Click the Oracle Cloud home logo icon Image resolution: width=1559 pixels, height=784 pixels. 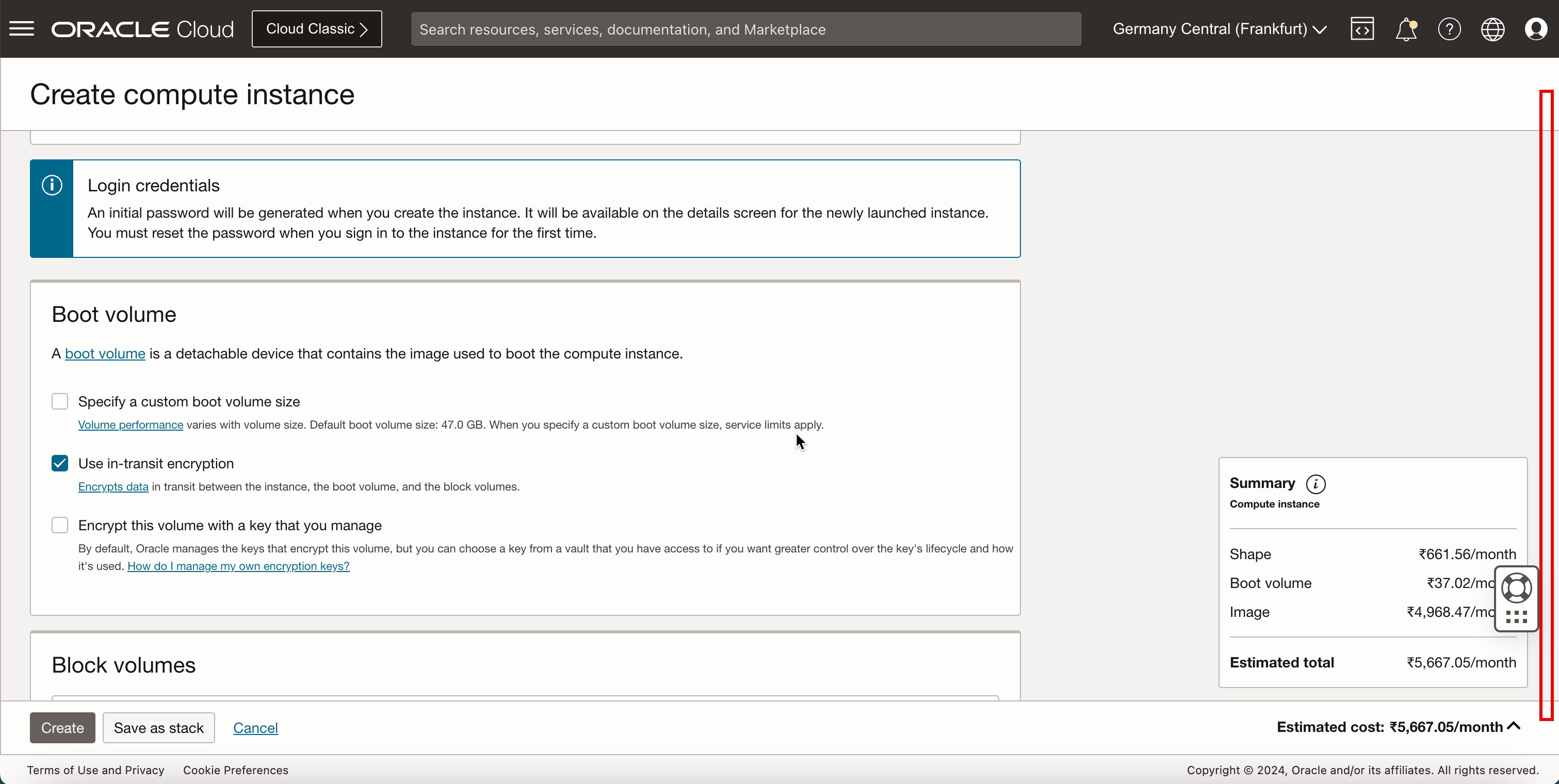[143, 29]
